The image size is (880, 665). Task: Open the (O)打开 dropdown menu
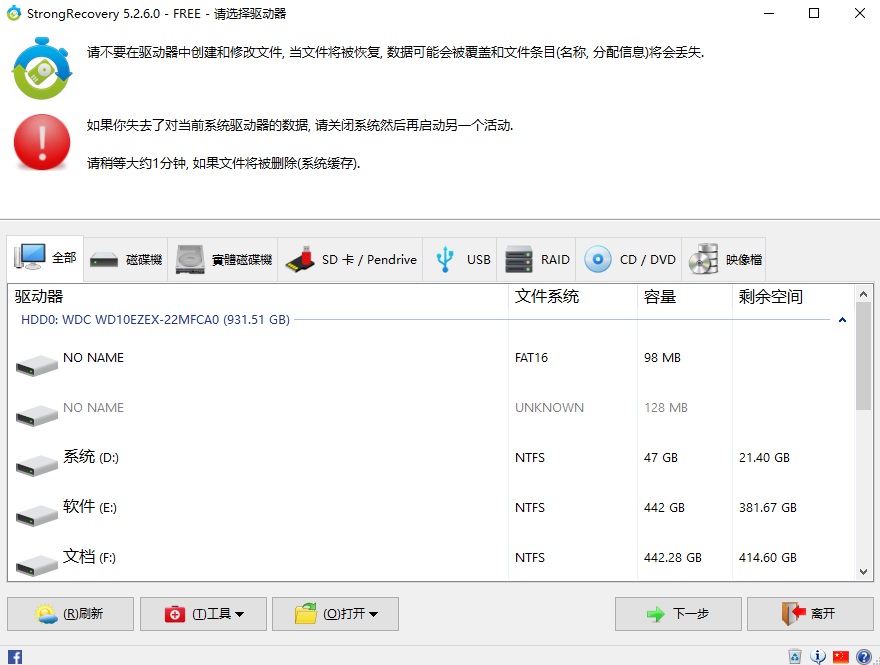tap(336, 614)
